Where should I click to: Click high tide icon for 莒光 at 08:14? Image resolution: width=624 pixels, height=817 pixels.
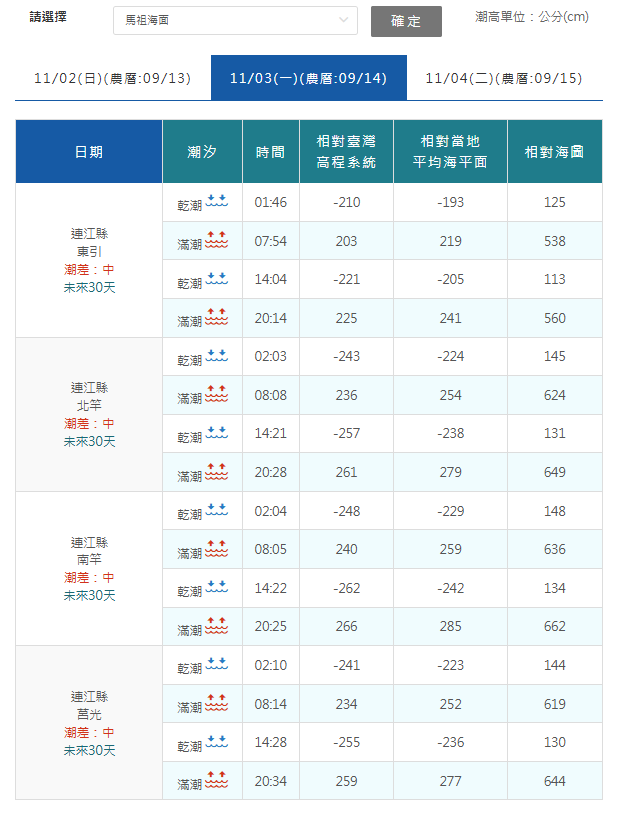pyautogui.click(x=217, y=704)
